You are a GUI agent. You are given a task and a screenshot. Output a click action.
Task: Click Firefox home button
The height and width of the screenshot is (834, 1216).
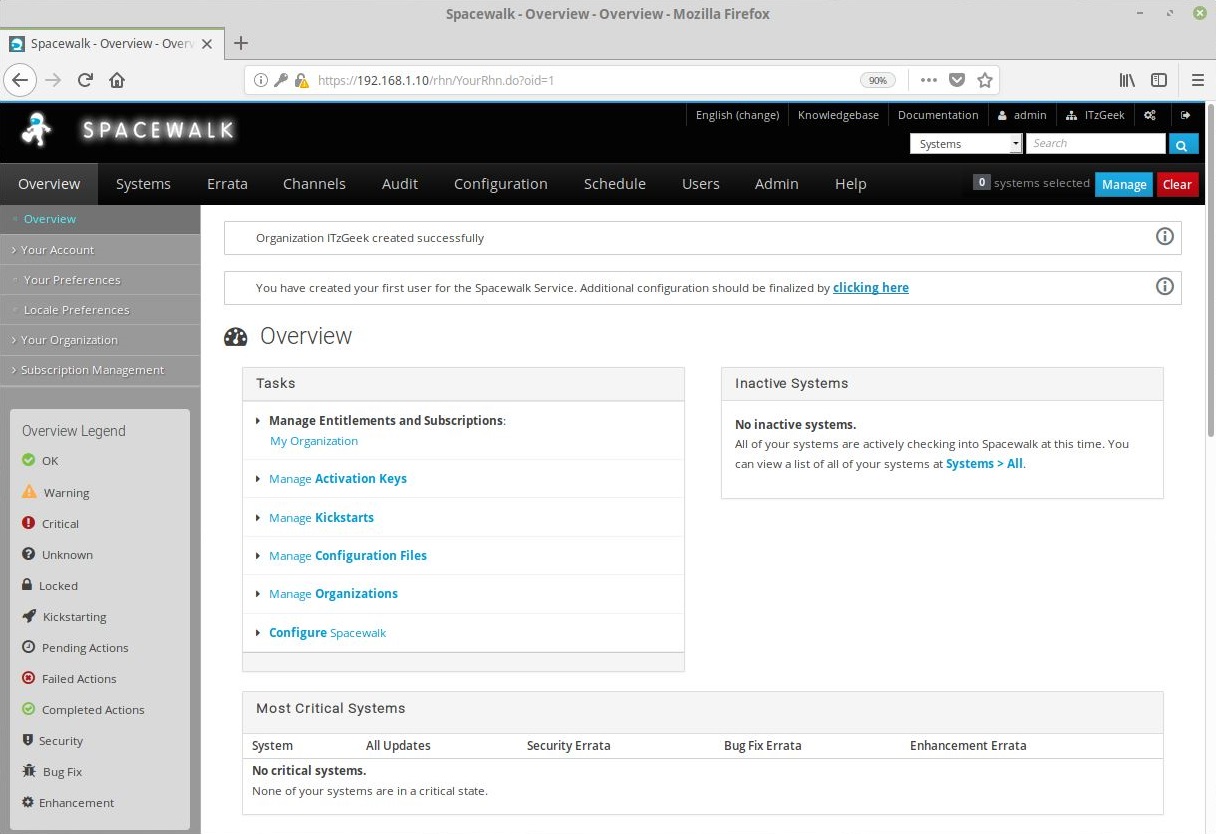tap(117, 80)
